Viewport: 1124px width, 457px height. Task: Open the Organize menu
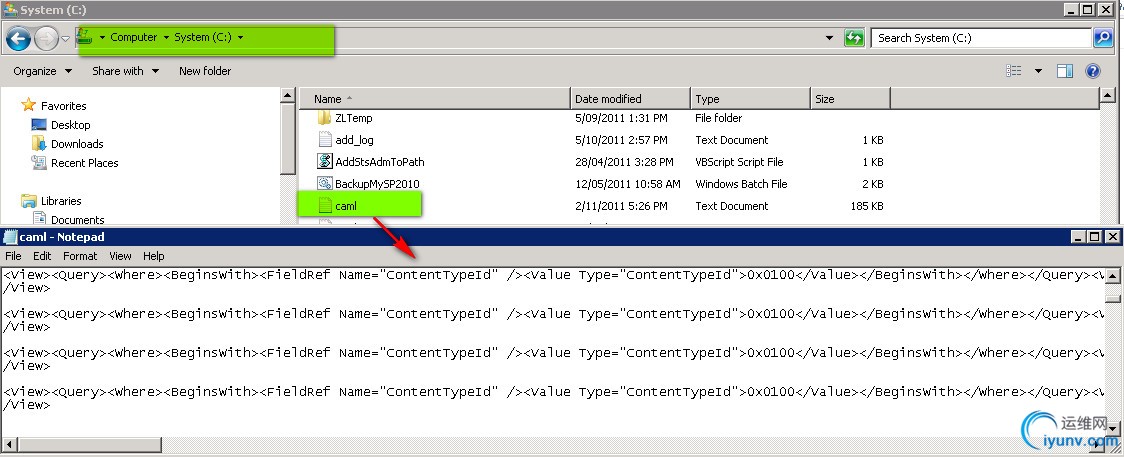42,71
